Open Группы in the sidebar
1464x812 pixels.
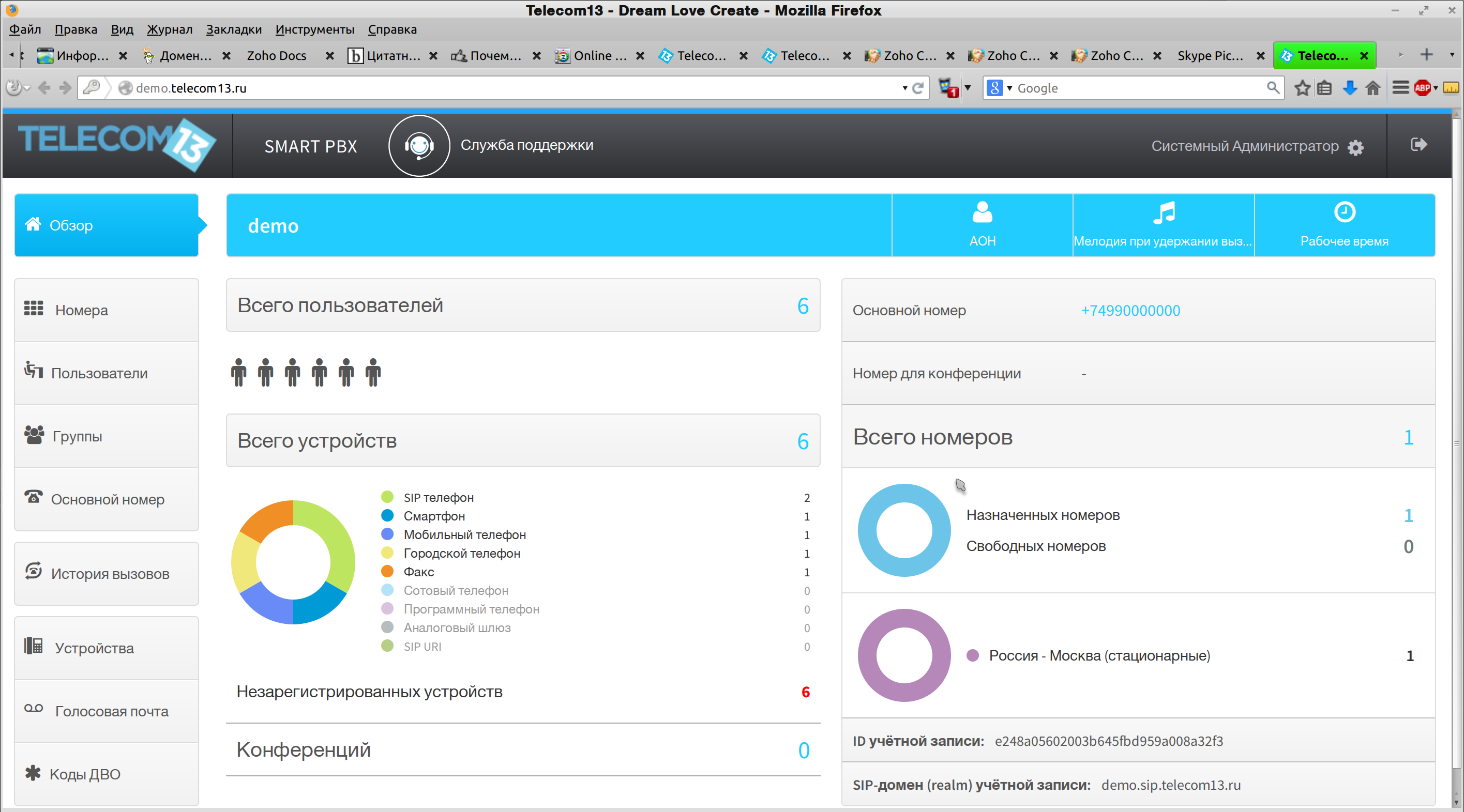pyautogui.click(x=107, y=436)
